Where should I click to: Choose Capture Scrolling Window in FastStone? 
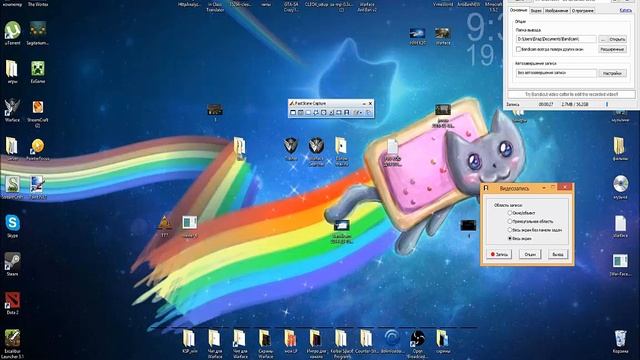click(331, 112)
